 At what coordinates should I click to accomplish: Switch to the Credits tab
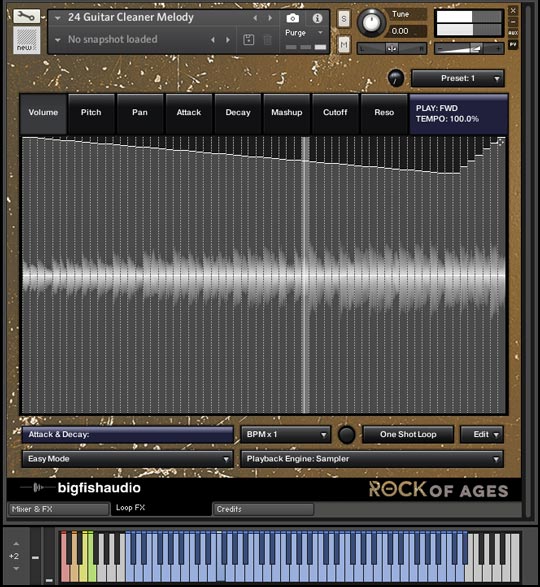click(x=263, y=509)
